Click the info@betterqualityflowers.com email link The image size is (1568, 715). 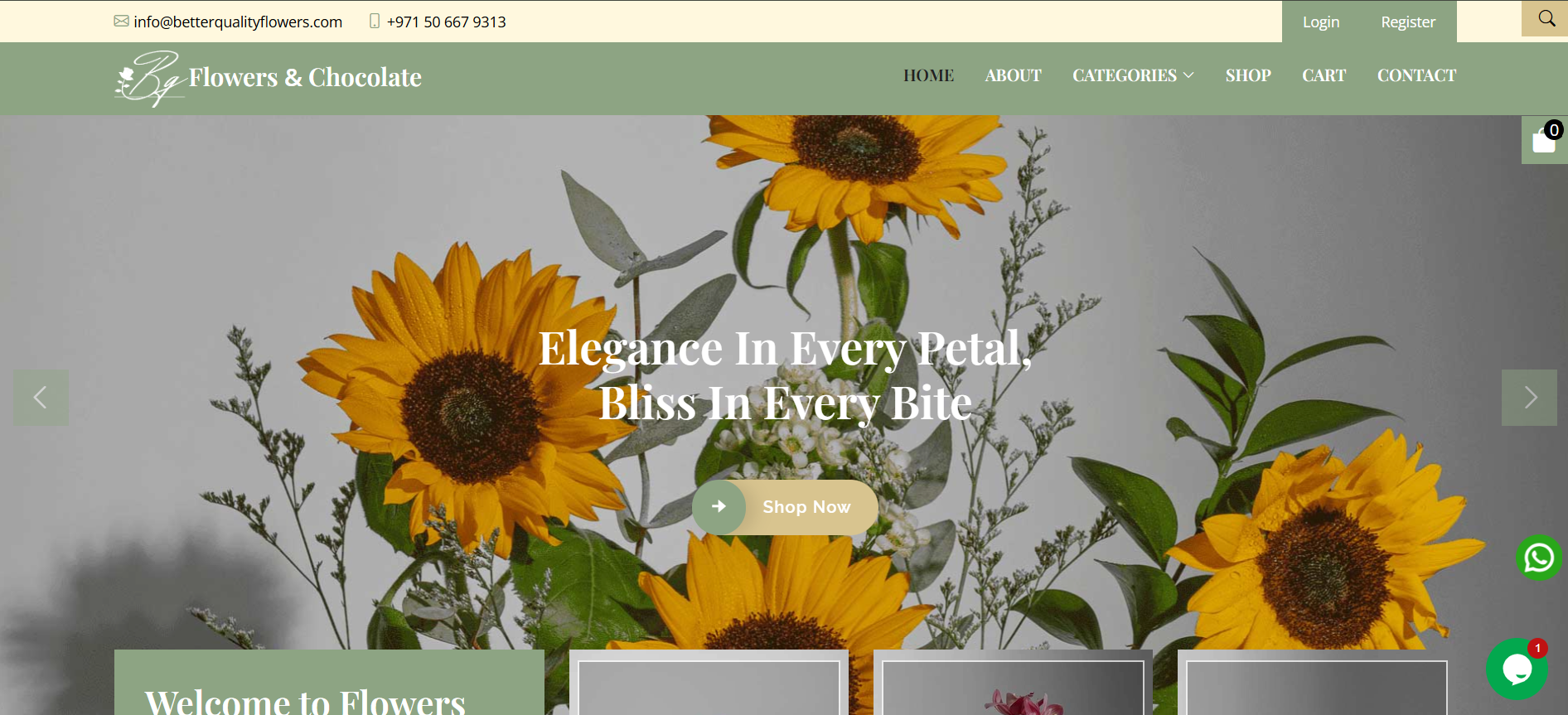(x=238, y=22)
